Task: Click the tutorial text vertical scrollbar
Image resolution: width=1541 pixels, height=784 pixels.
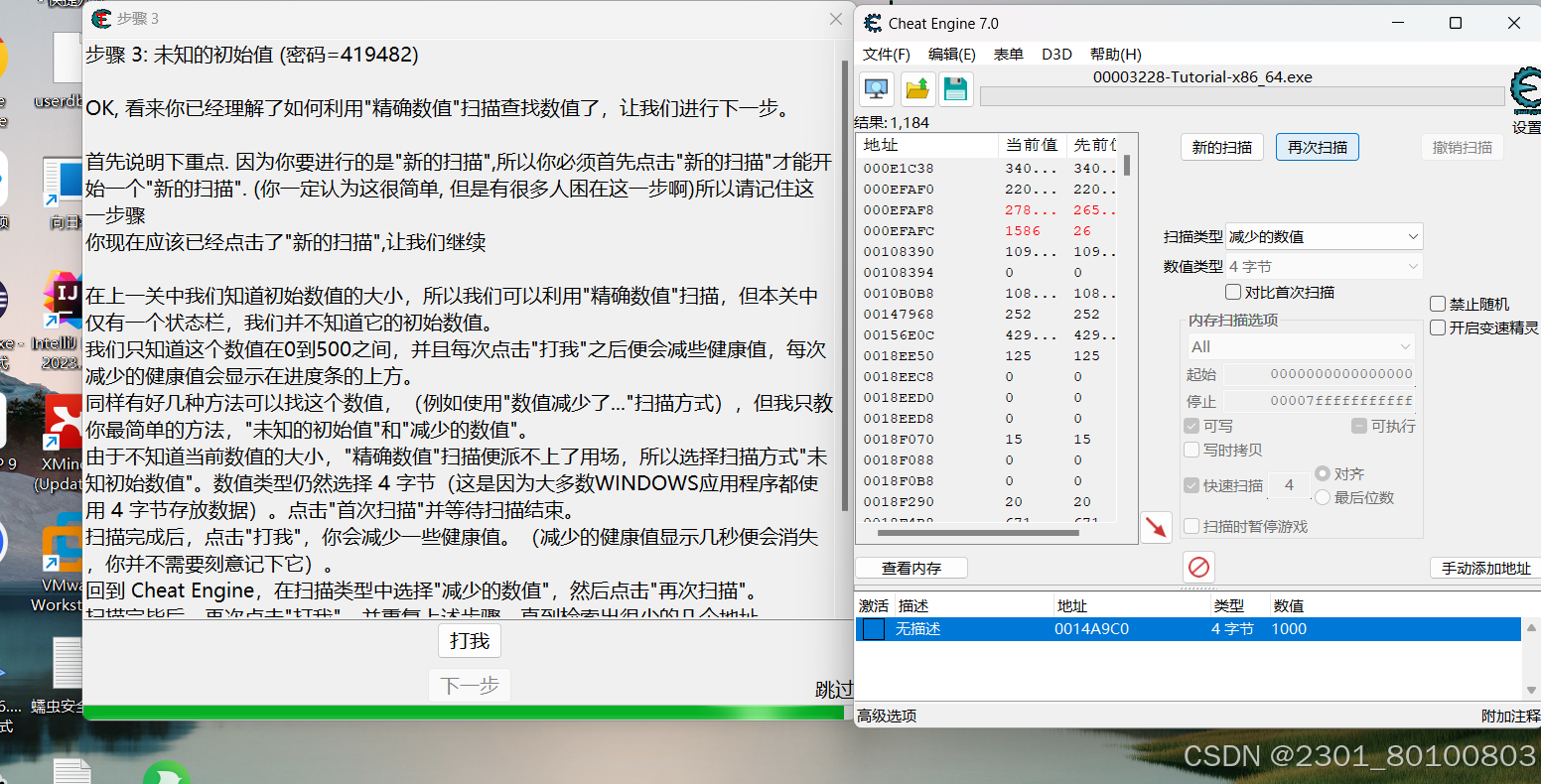Action: click(x=845, y=286)
